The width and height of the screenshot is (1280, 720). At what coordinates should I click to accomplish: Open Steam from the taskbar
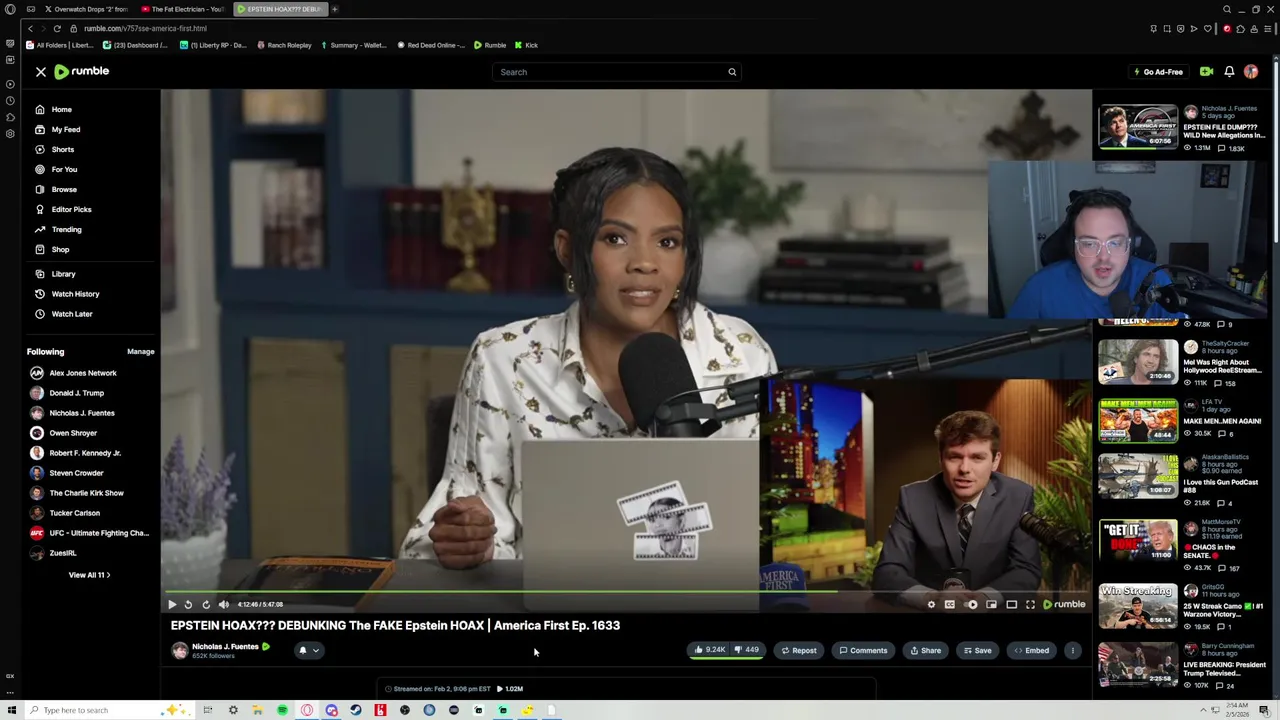tap(355, 710)
